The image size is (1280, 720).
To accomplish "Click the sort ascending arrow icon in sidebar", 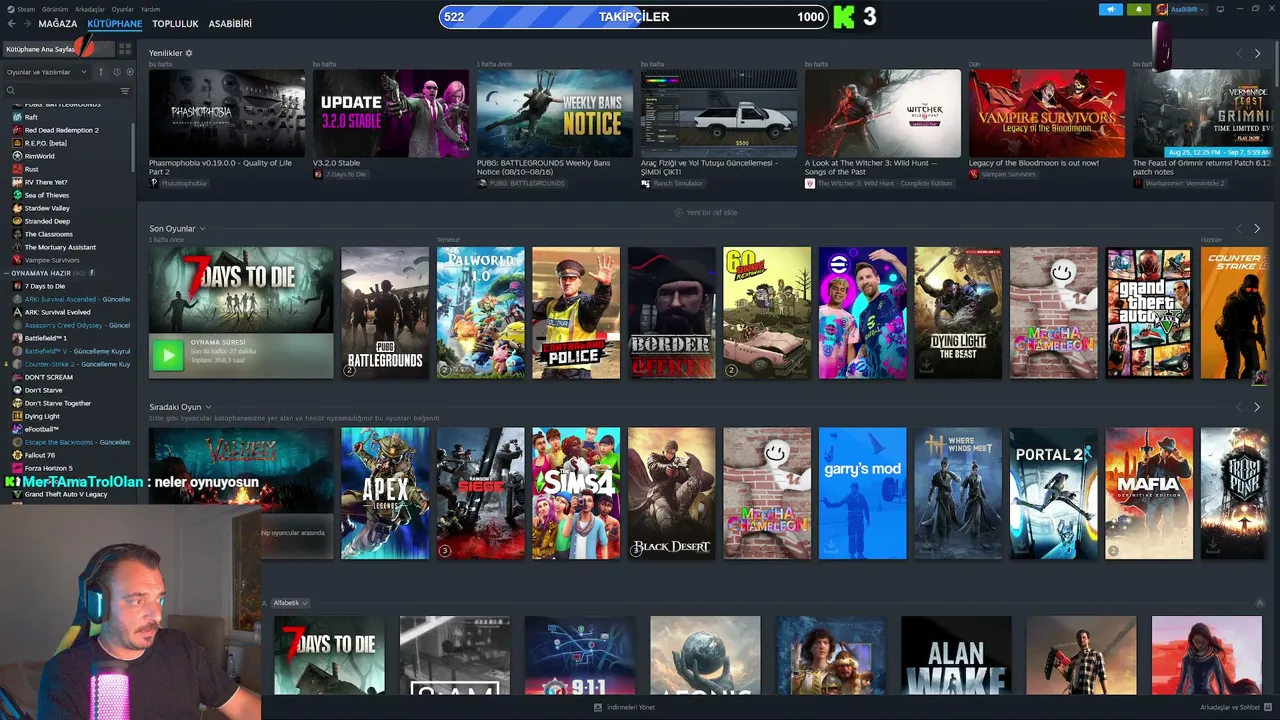I will click(101, 72).
